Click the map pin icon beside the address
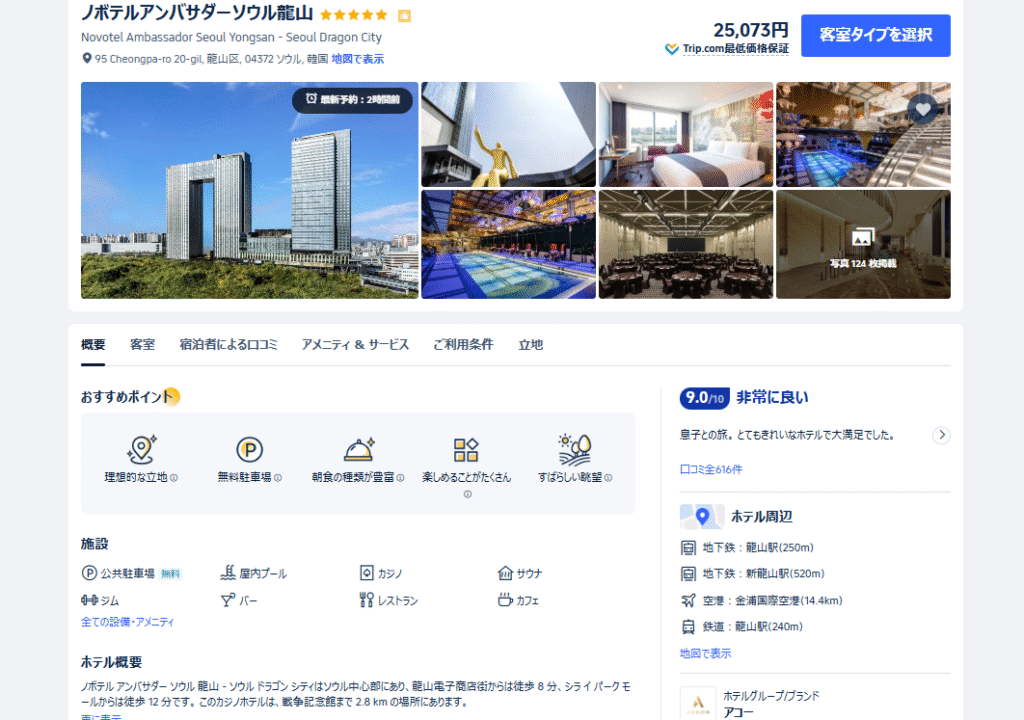The height and width of the screenshot is (720, 1024). point(87,59)
